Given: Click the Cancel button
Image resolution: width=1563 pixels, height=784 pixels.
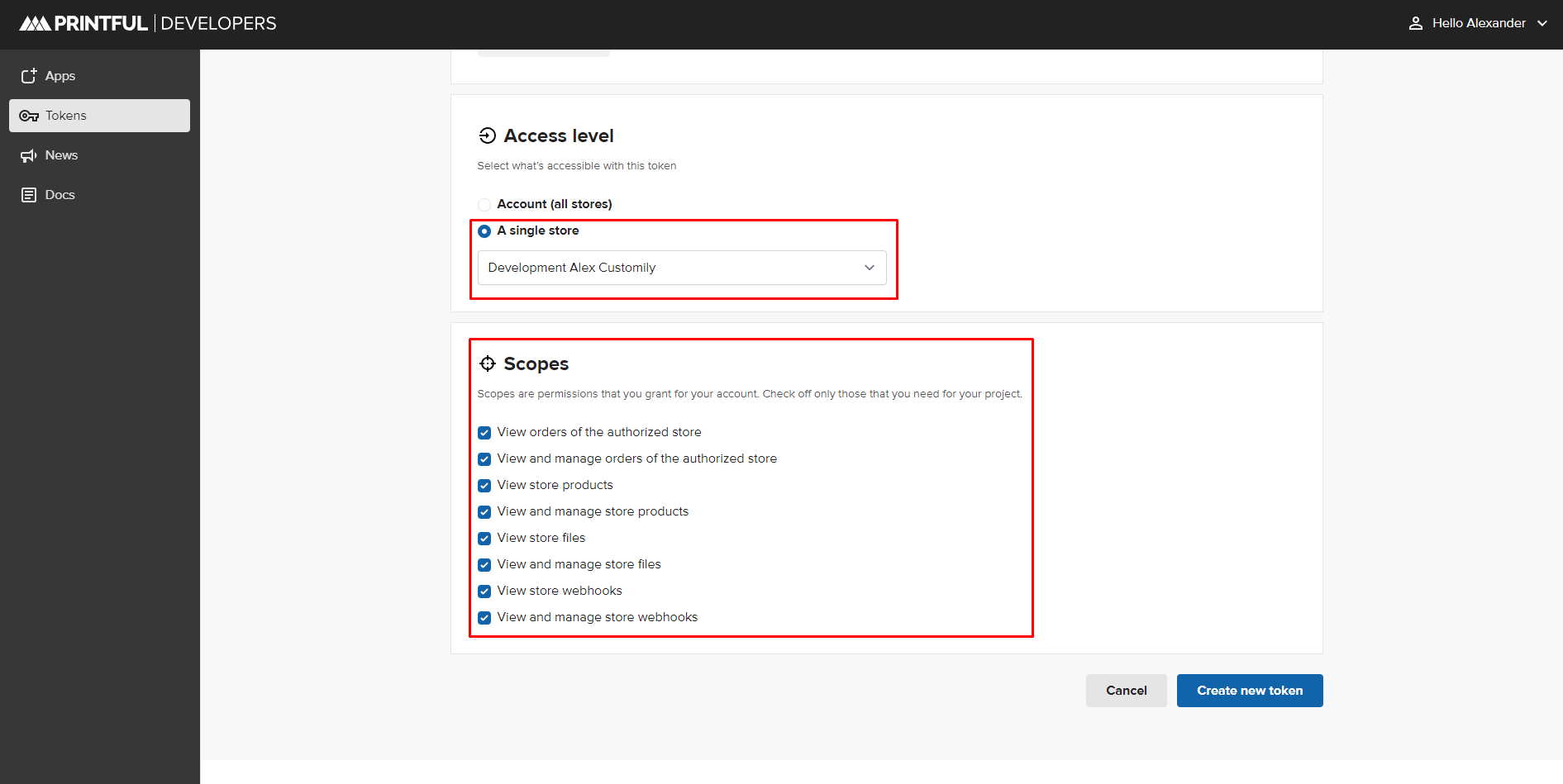Looking at the screenshot, I should 1126,691.
